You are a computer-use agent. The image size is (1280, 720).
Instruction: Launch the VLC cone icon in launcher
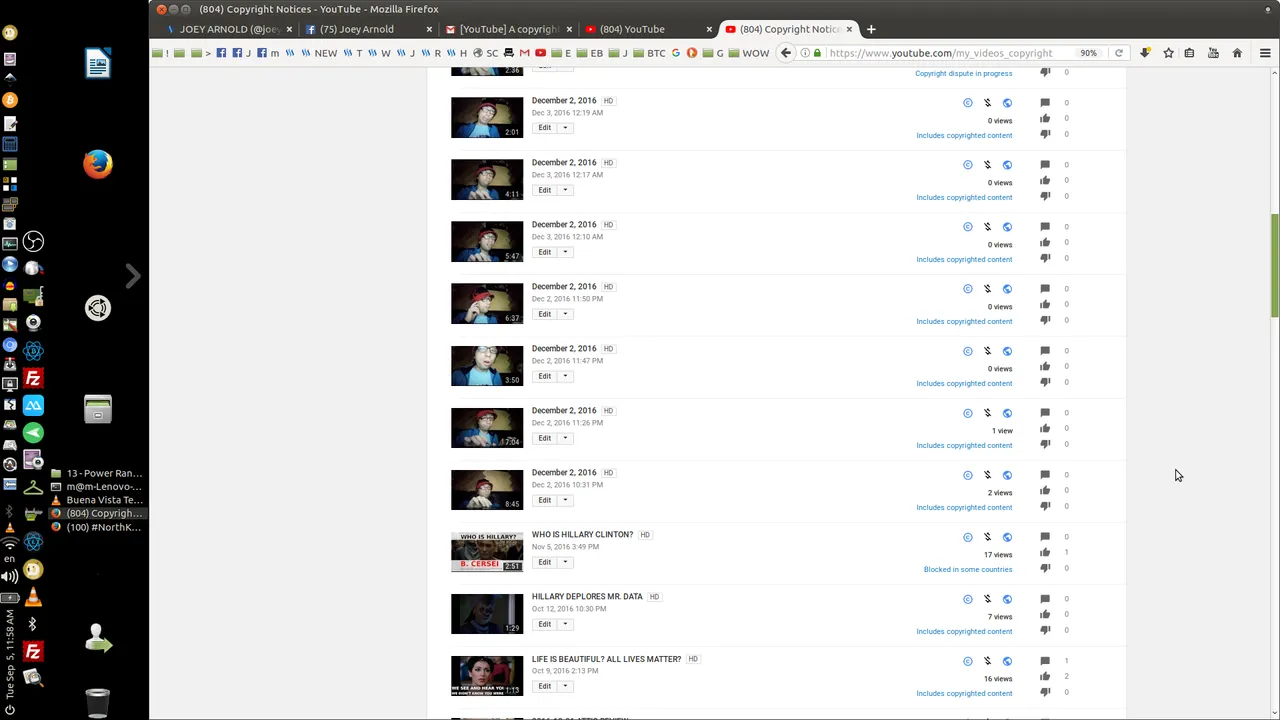[x=33, y=597]
